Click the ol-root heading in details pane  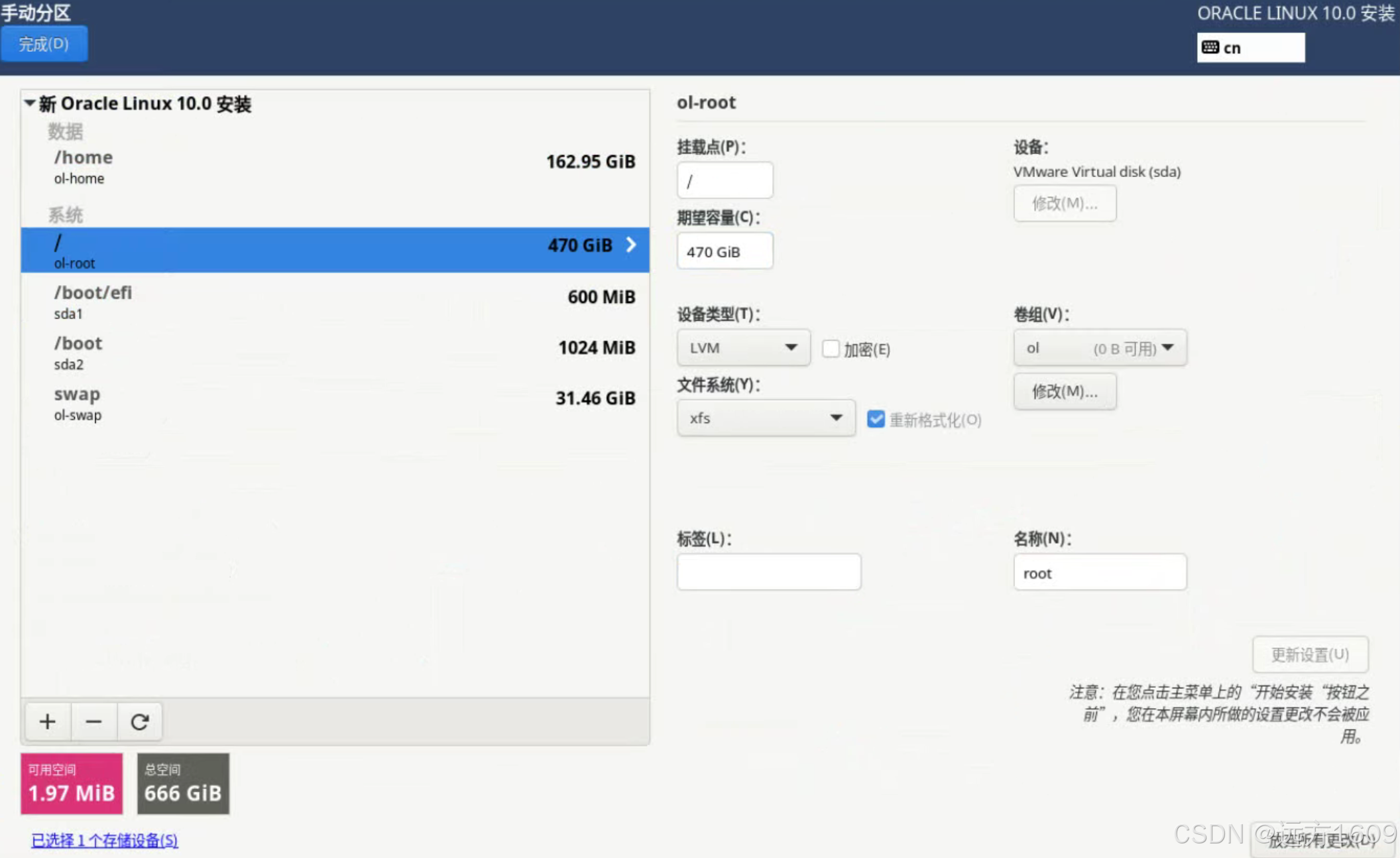[706, 103]
